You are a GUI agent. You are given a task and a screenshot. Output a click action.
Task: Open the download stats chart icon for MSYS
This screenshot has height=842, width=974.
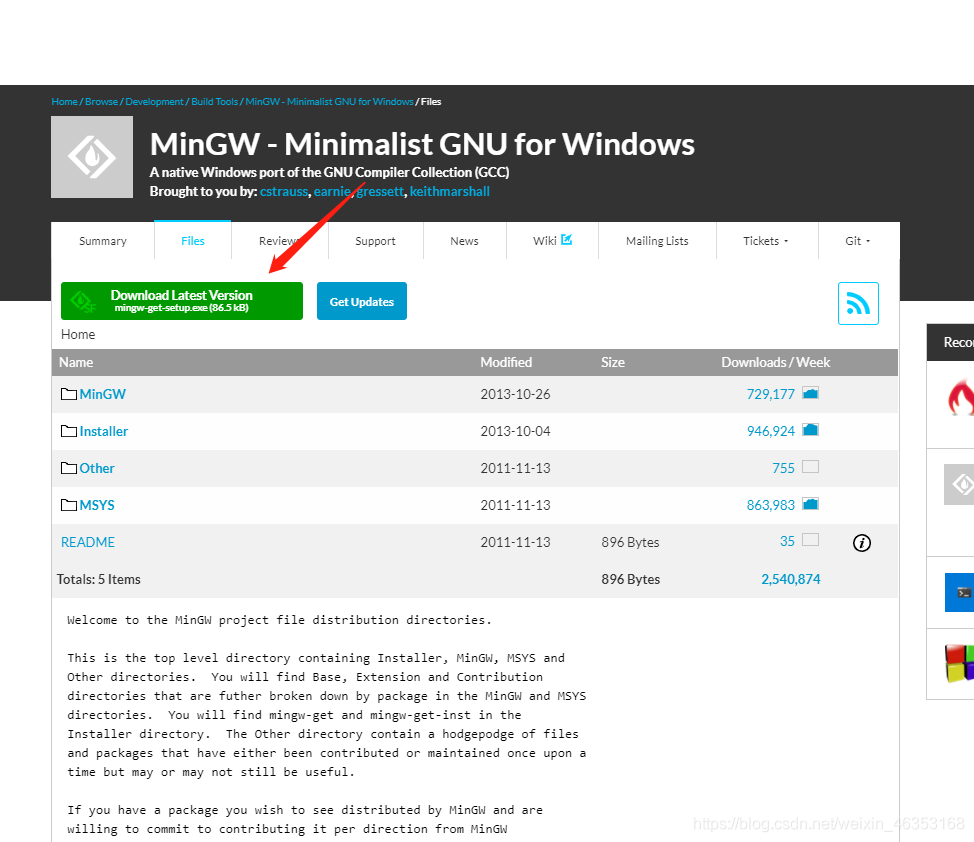pos(810,503)
